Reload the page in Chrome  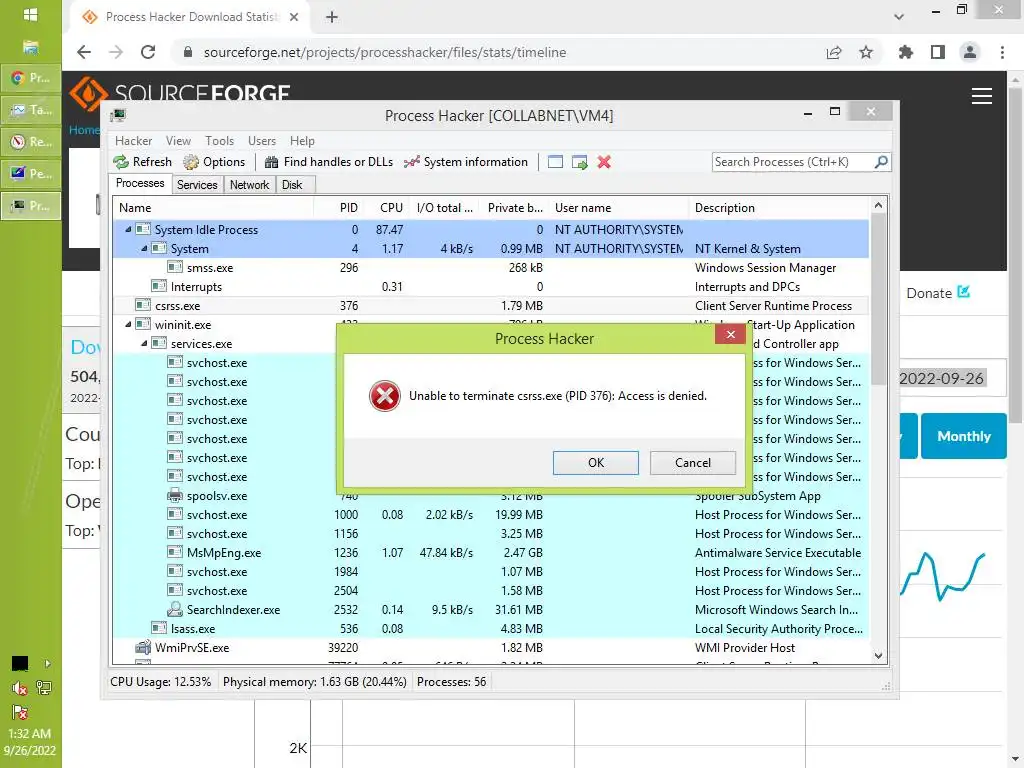click(x=148, y=52)
